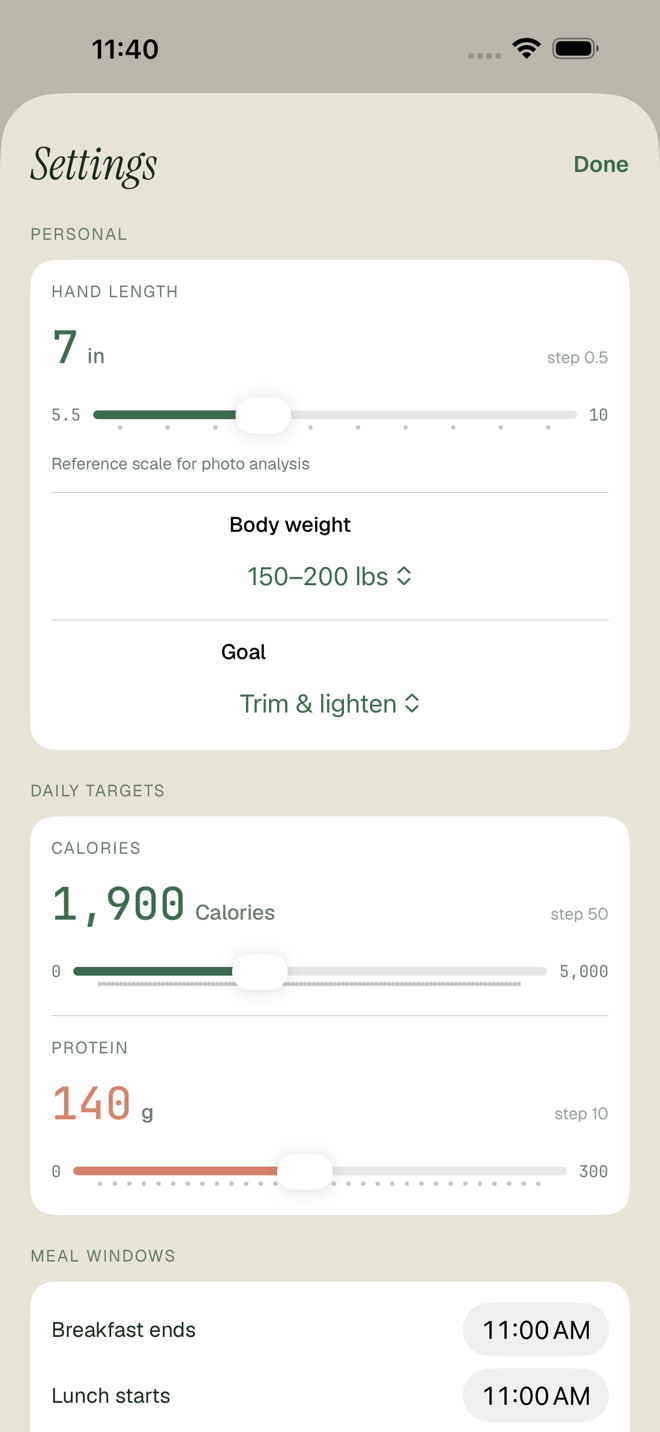Tap the Wi-Fi status icon

[526, 48]
